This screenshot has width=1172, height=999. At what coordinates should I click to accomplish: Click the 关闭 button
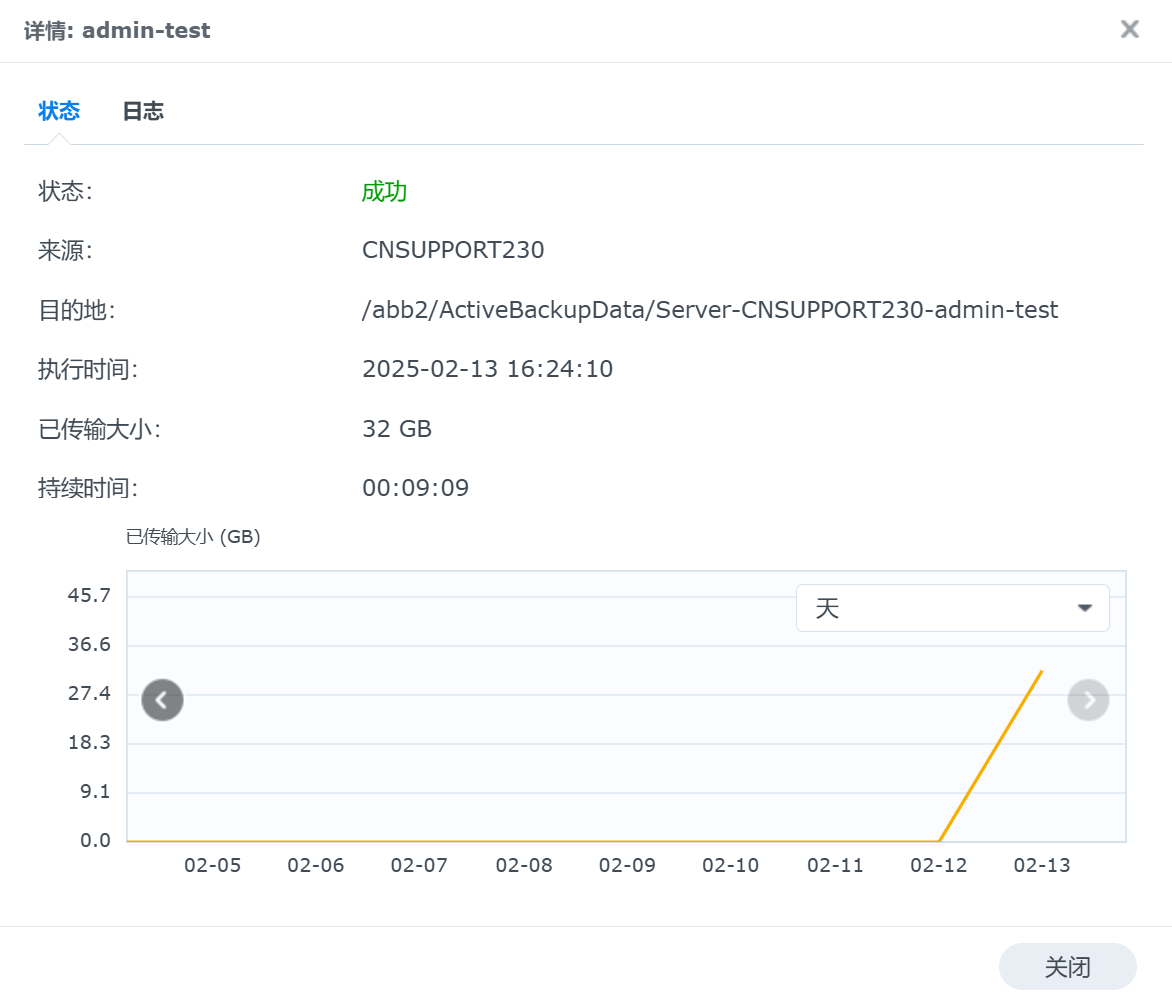pyautogui.click(x=1067, y=967)
